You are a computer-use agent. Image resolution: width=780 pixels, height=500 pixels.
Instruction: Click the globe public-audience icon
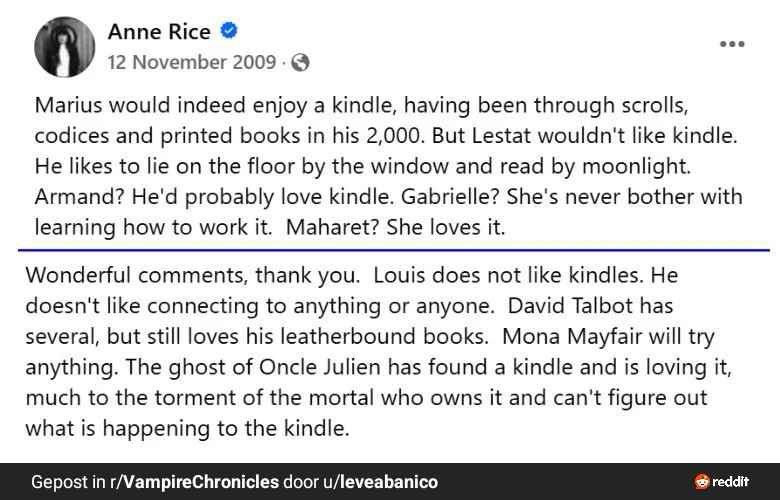tap(300, 63)
